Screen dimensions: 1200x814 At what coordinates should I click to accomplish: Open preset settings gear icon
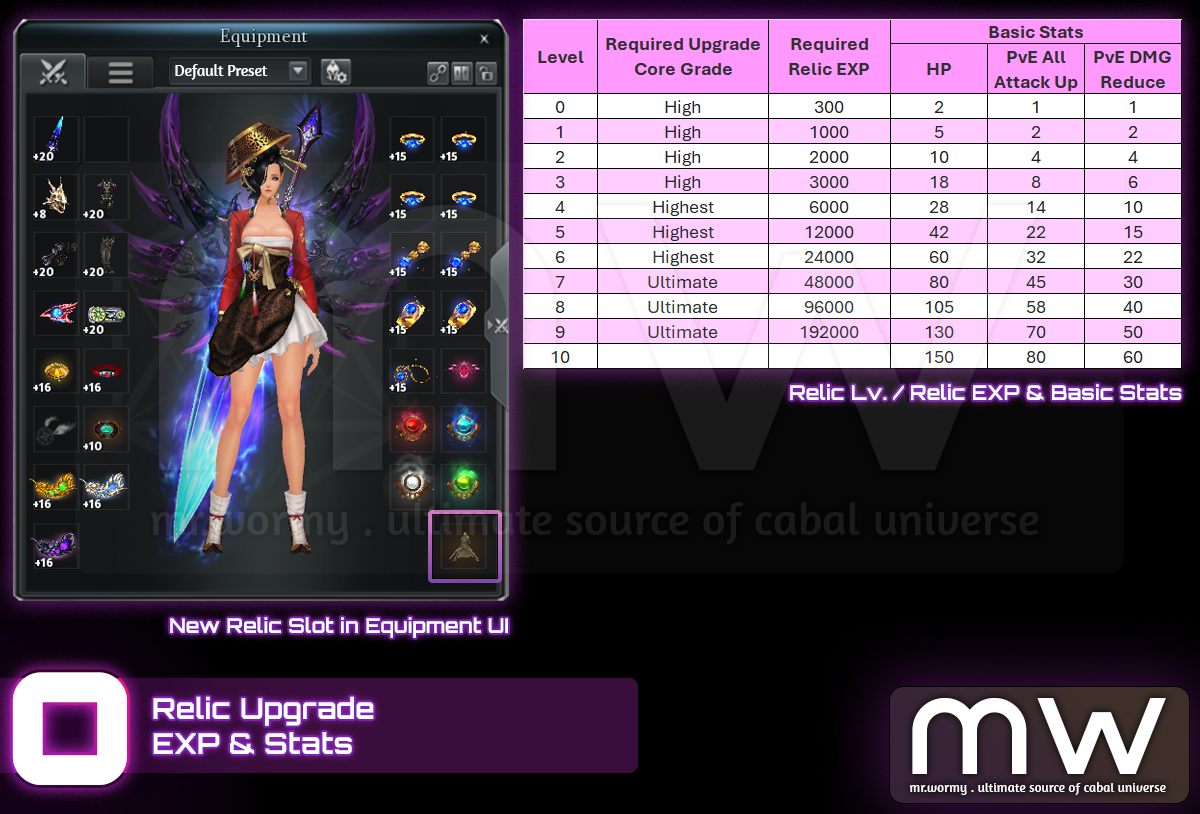click(335, 71)
